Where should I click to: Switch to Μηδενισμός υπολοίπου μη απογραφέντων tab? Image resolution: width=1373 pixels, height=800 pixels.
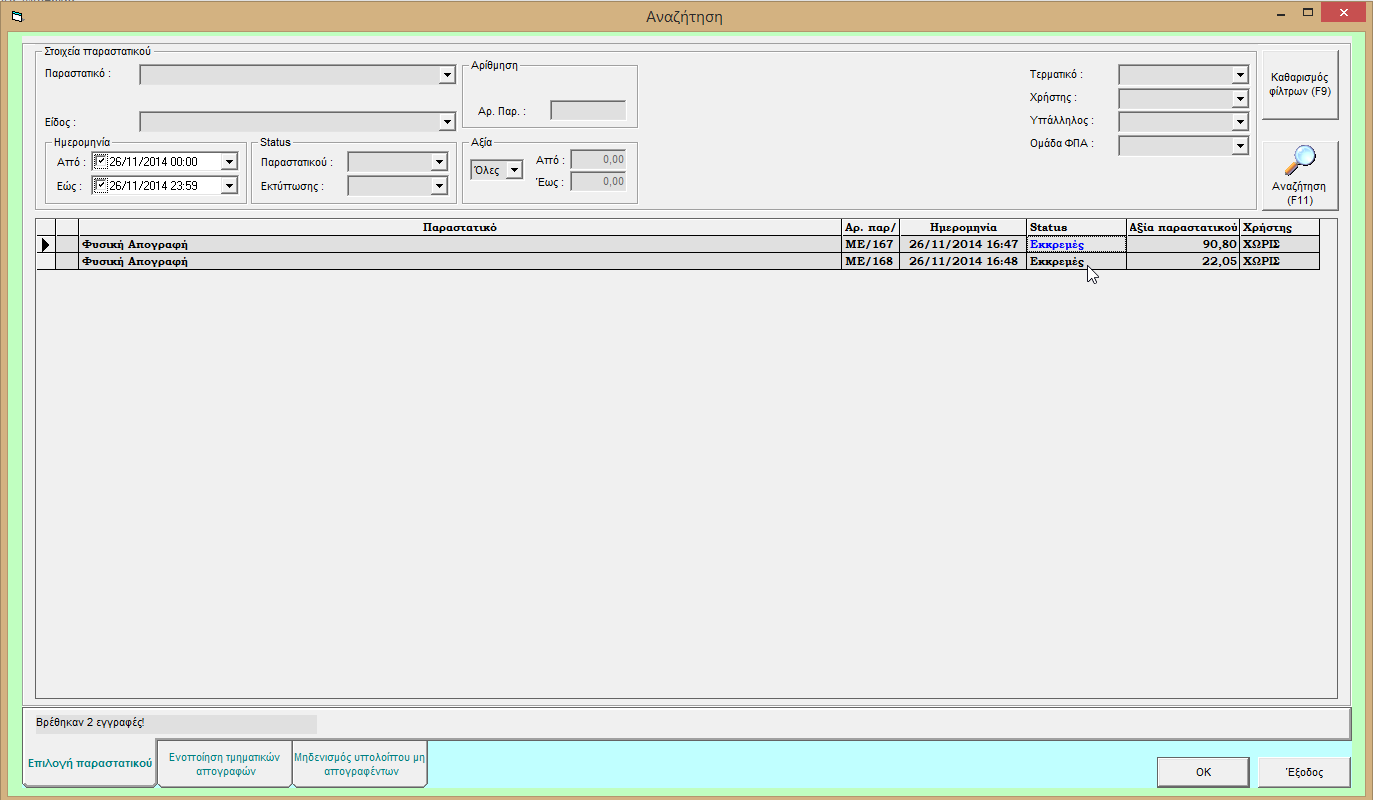click(x=360, y=764)
